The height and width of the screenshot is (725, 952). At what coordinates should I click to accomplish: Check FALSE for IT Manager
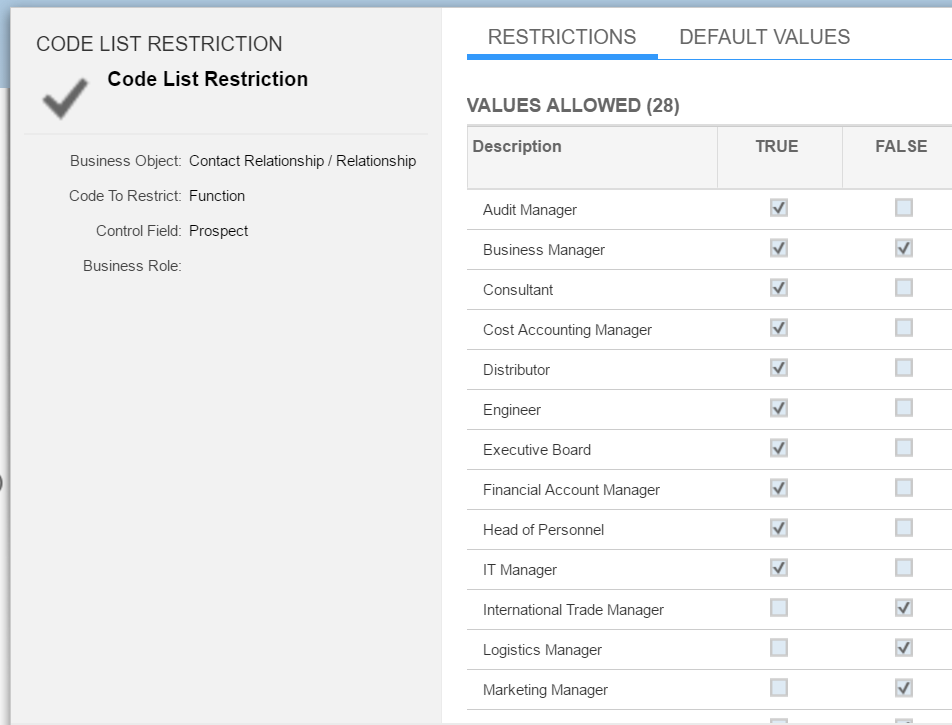[903, 568]
